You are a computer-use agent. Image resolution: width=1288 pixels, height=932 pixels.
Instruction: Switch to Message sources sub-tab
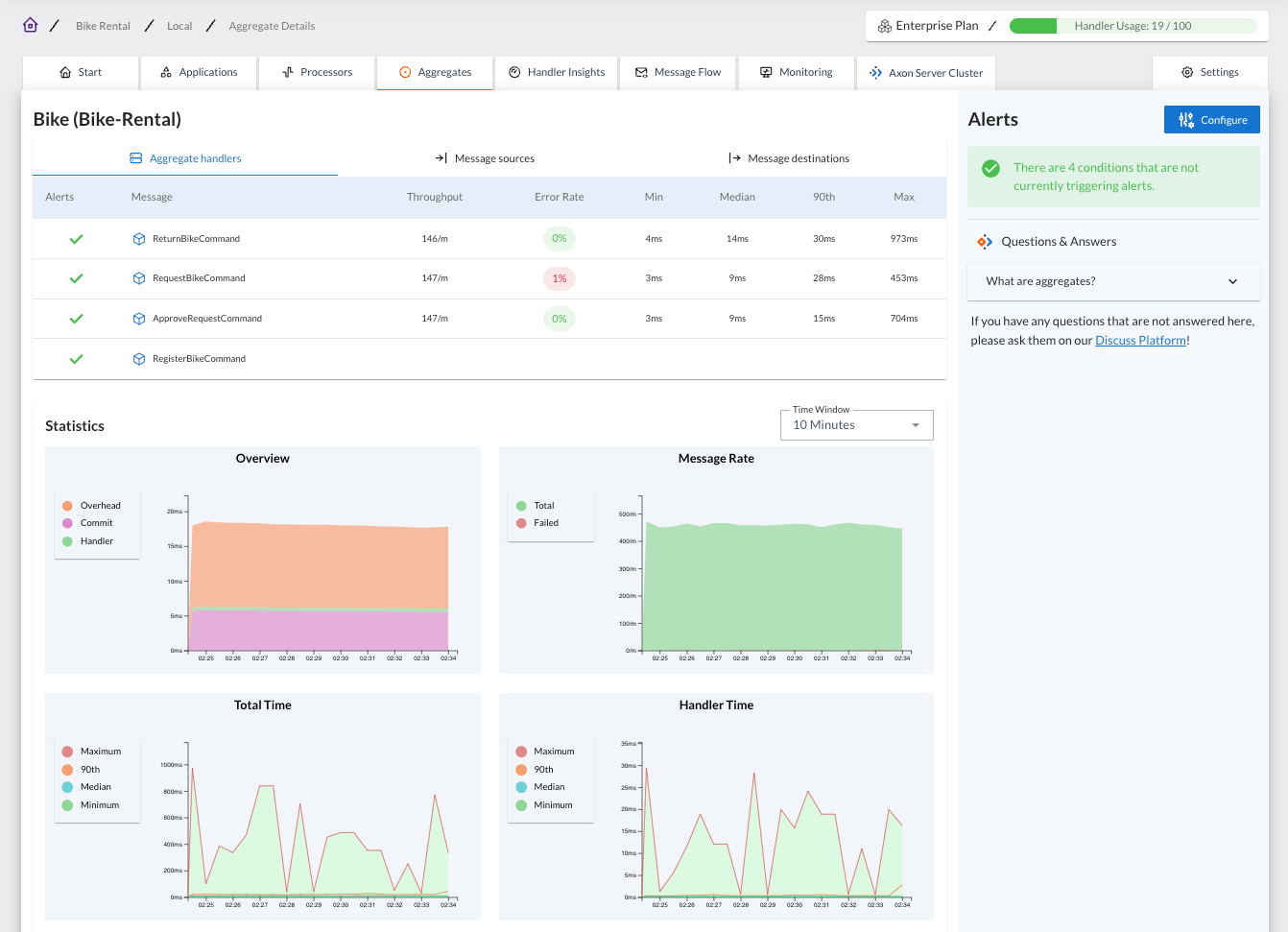(485, 158)
